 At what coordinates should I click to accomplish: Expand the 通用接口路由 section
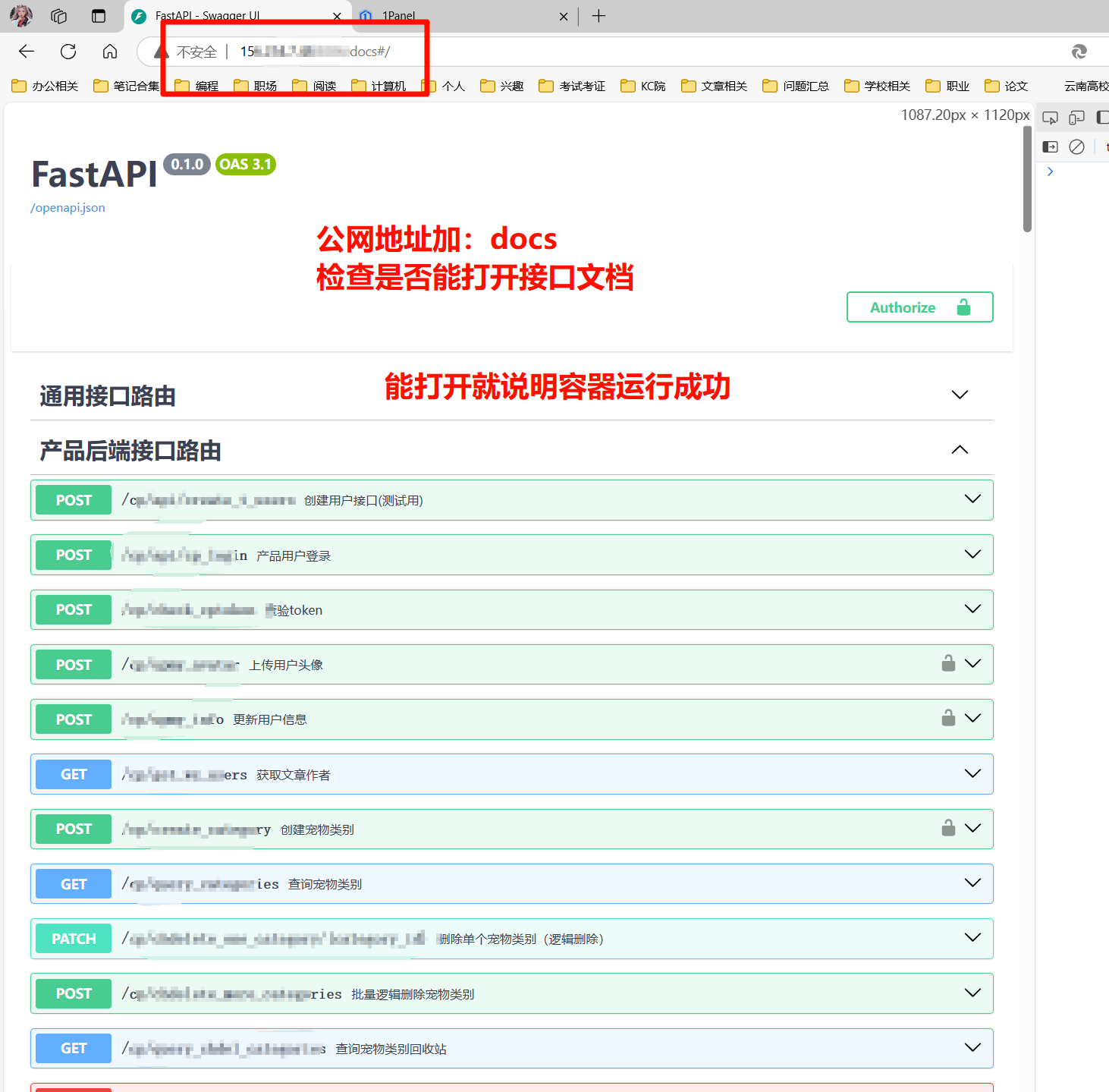[959, 395]
